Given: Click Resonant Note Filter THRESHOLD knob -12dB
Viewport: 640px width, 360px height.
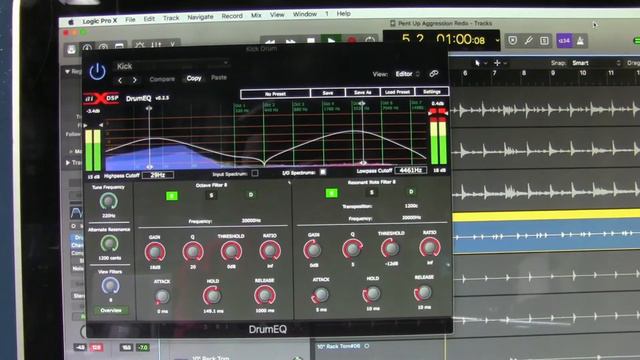Looking at the screenshot, I should tap(391, 248).
